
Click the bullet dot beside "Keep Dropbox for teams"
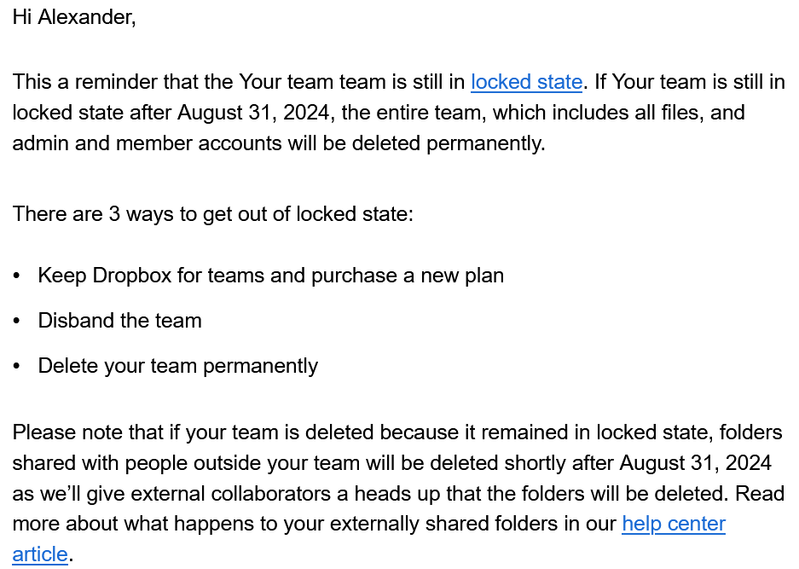click(x=17, y=275)
